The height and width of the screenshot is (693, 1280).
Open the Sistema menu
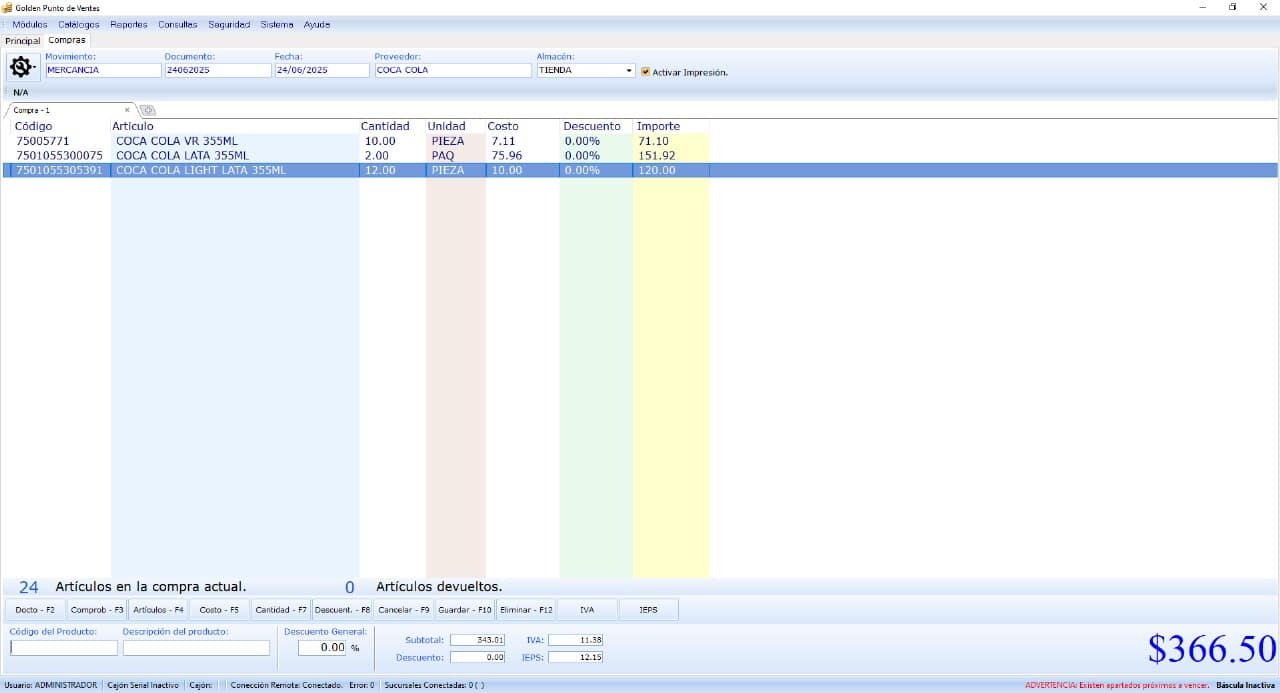coord(277,24)
